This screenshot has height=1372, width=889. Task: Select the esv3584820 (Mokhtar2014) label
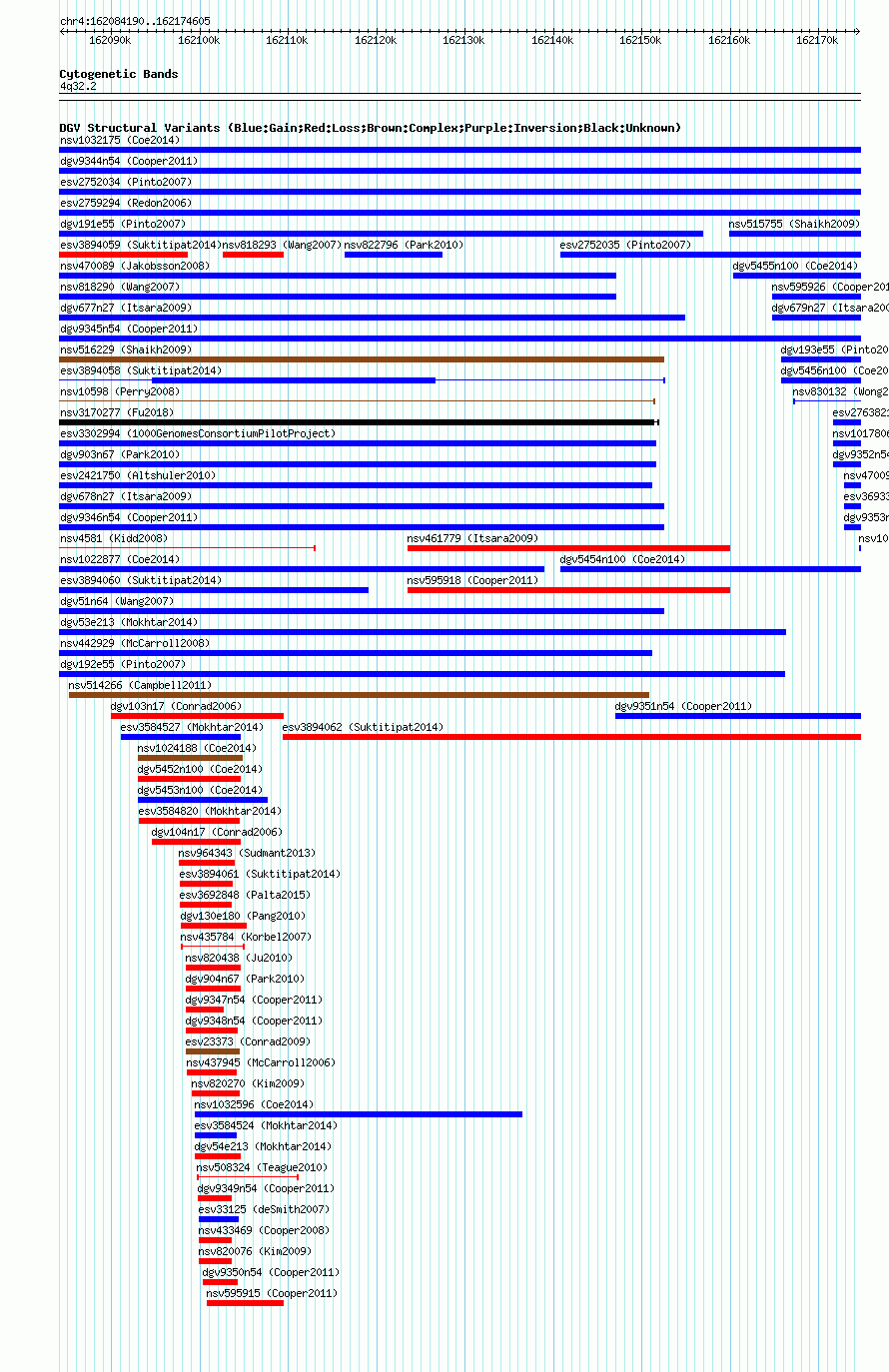point(210,811)
